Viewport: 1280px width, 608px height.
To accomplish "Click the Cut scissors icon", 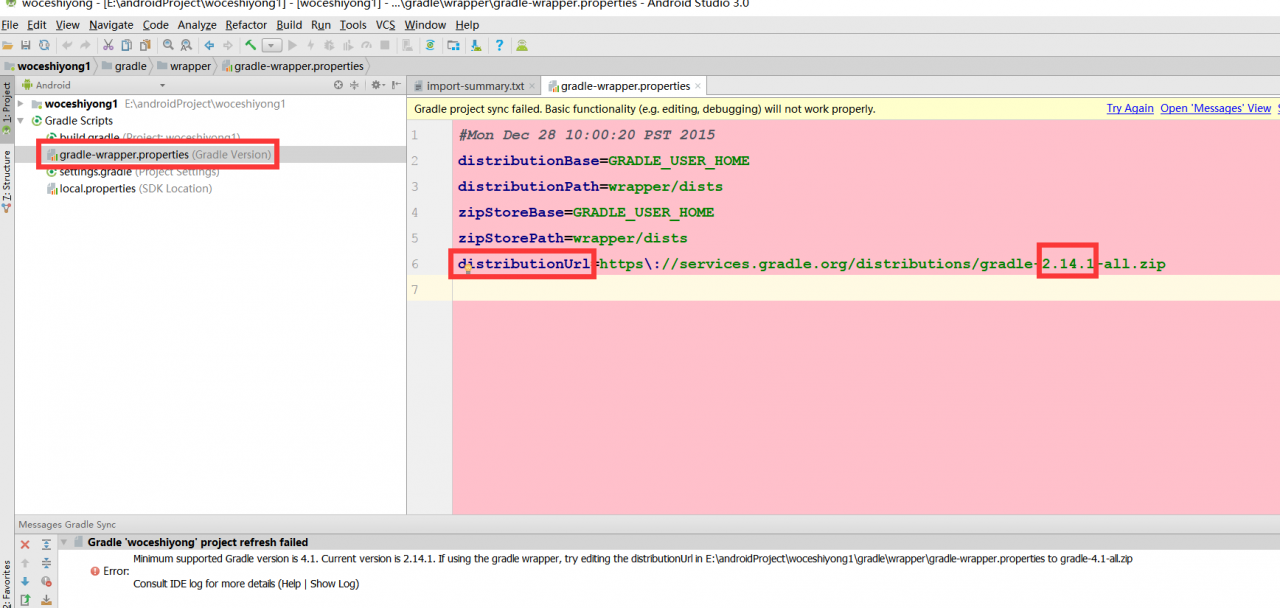I will point(108,45).
